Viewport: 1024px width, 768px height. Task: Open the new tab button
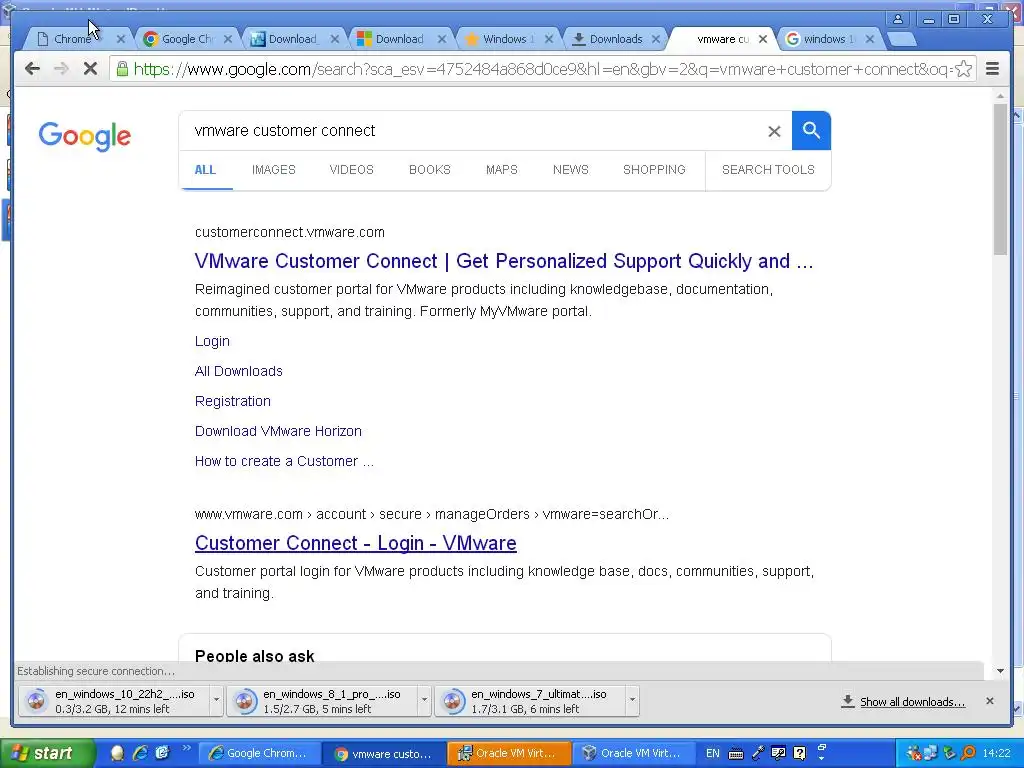(903, 39)
